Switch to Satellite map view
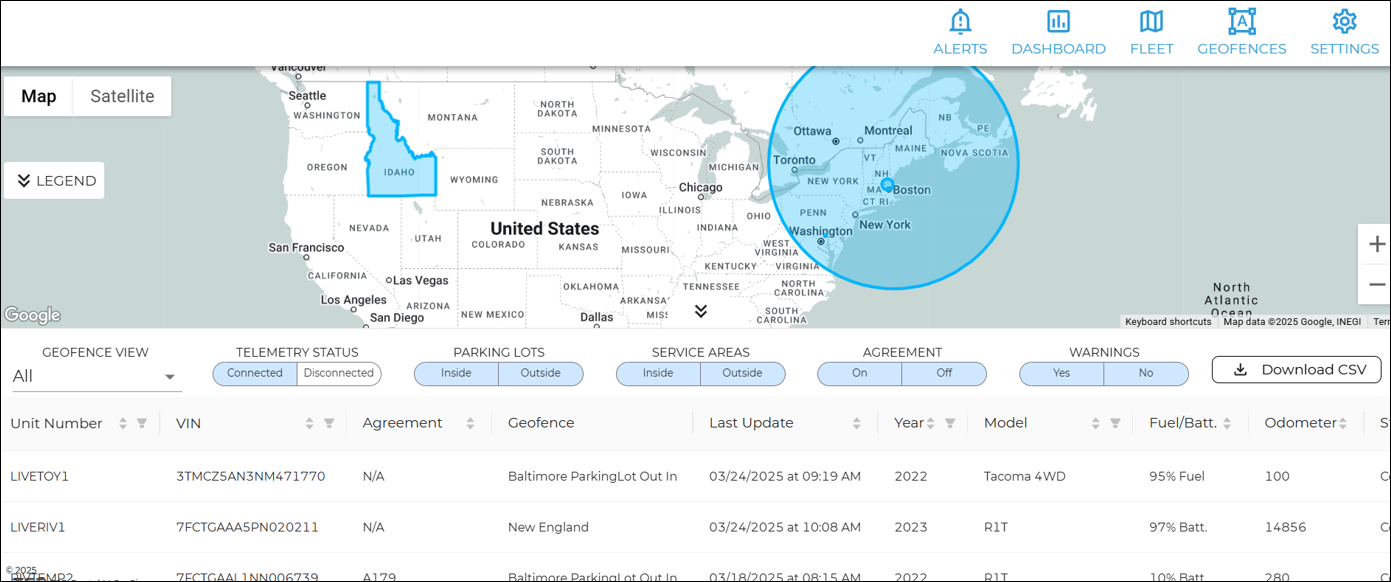 122,97
